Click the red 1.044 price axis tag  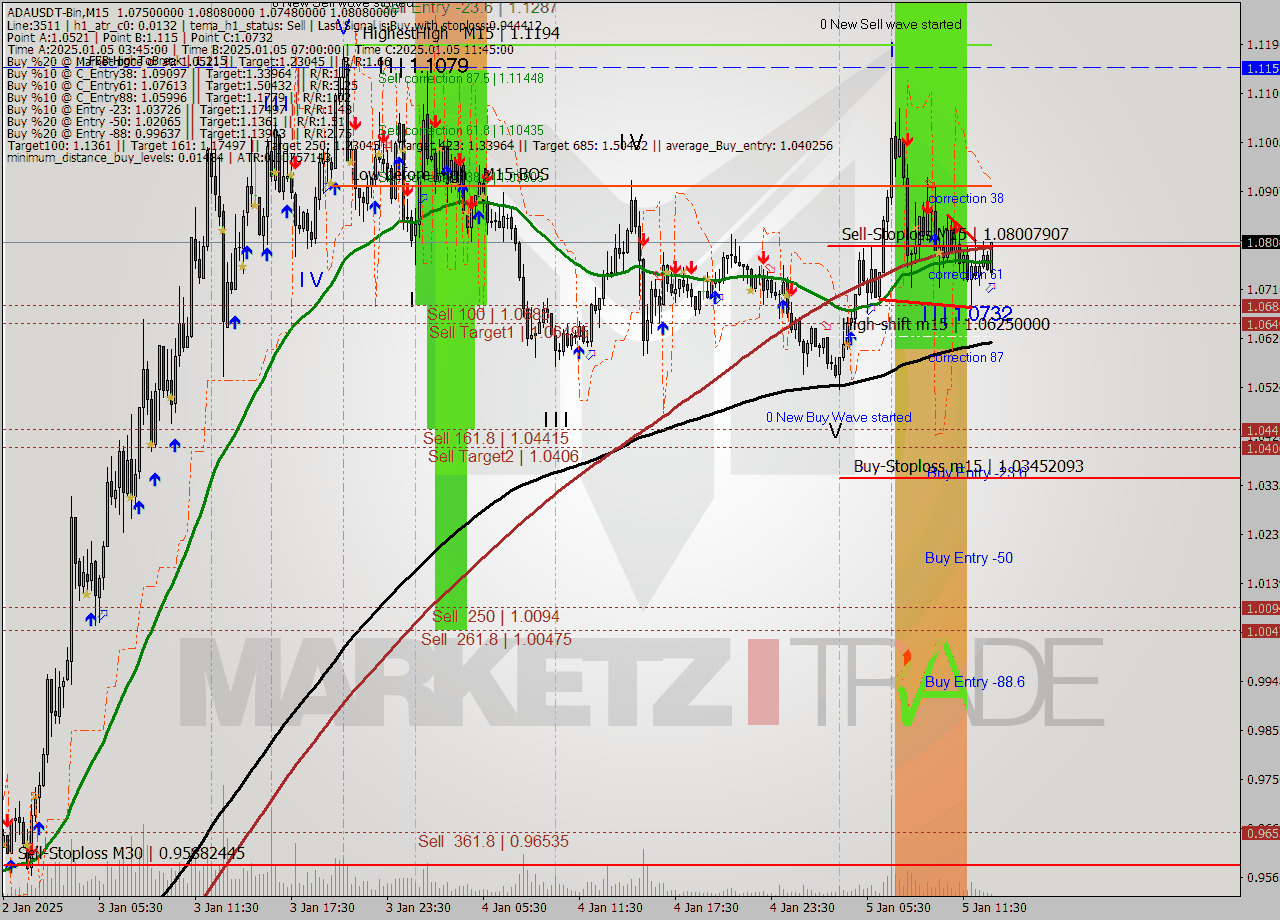1260,430
